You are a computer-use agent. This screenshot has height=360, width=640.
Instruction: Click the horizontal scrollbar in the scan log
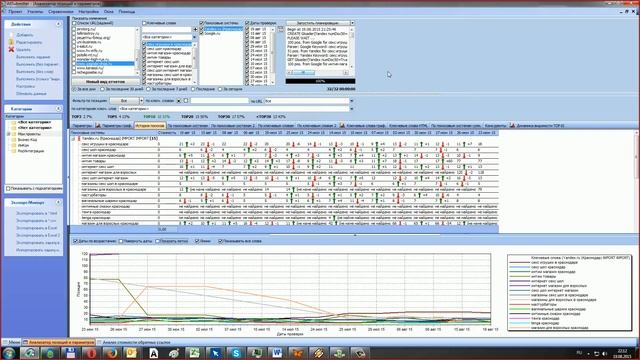coord(317,72)
